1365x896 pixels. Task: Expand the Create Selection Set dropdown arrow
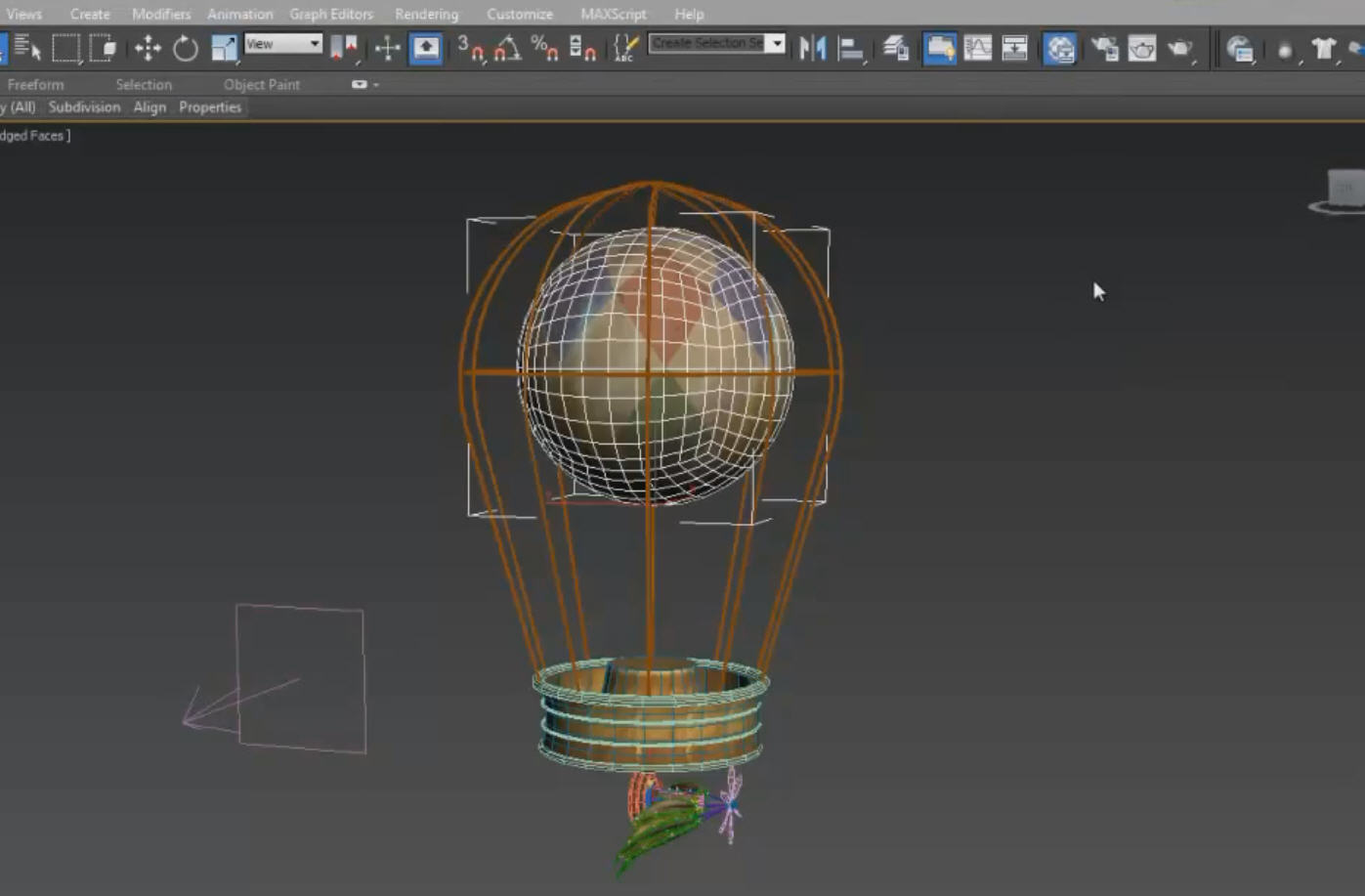point(777,43)
